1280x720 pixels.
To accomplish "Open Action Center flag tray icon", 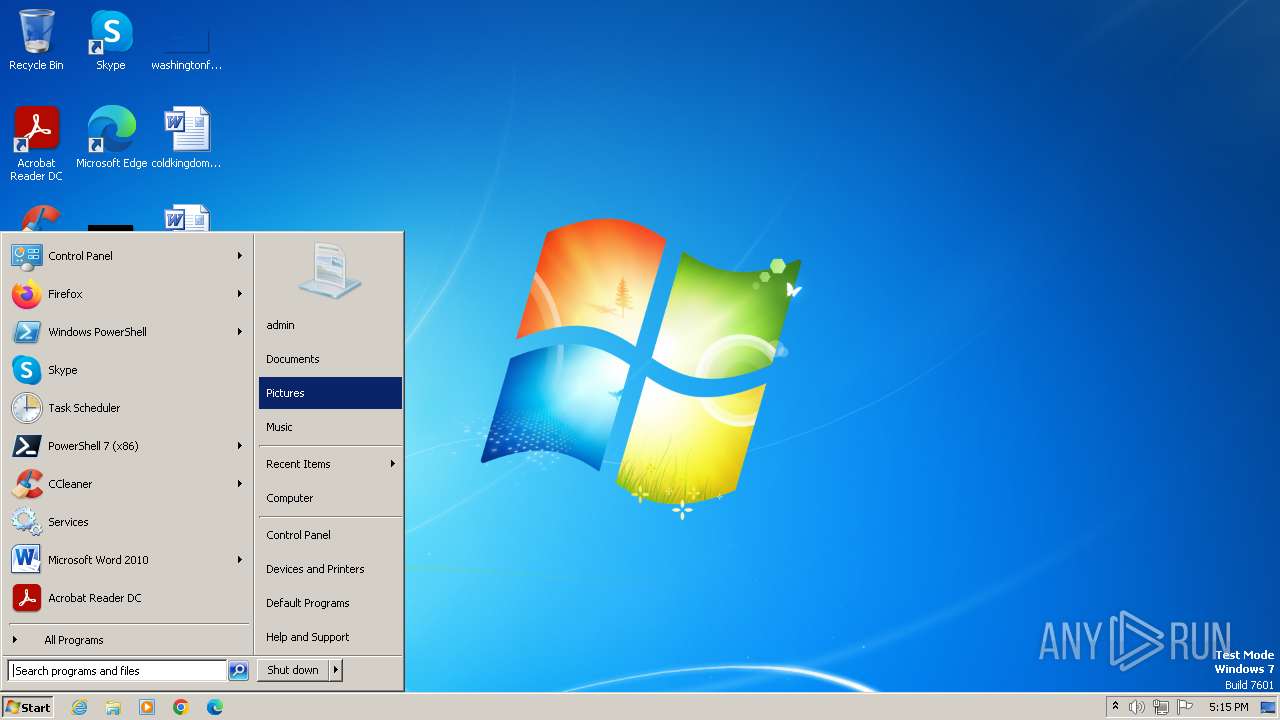I will (x=1185, y=707).
